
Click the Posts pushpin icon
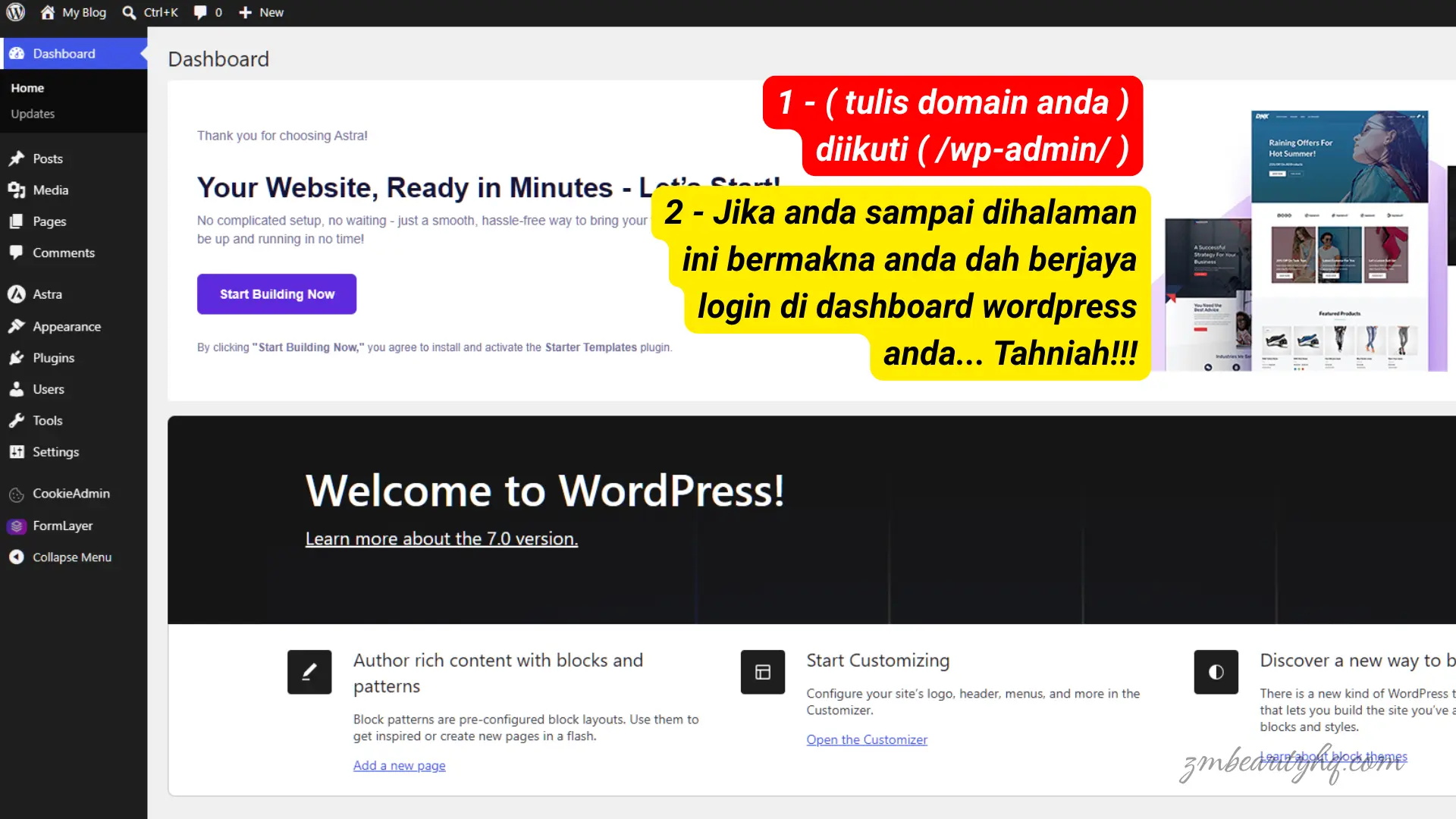pyautogui.click(x=17, y=158)
